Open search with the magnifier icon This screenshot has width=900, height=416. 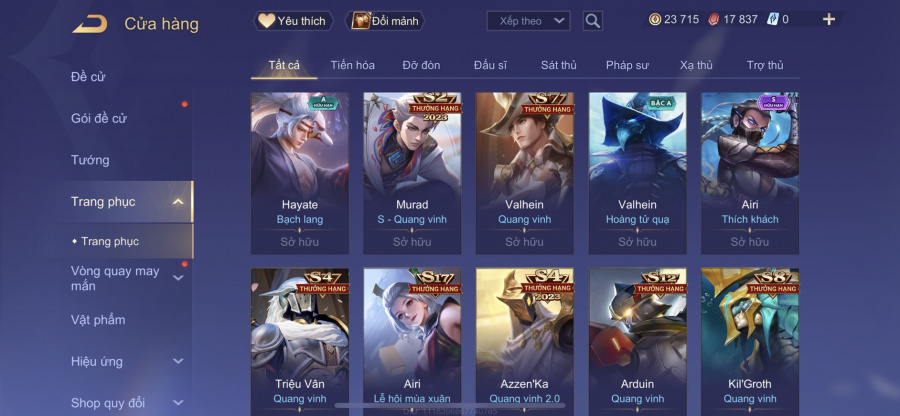point(592,21)
